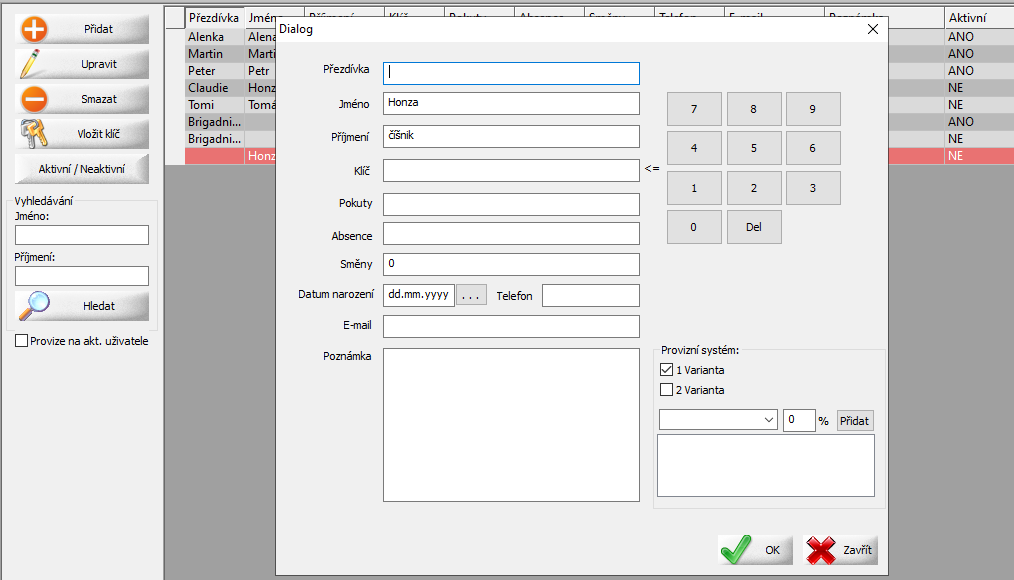
Task: Click the red X Zavřít icon
Action: 822,549
